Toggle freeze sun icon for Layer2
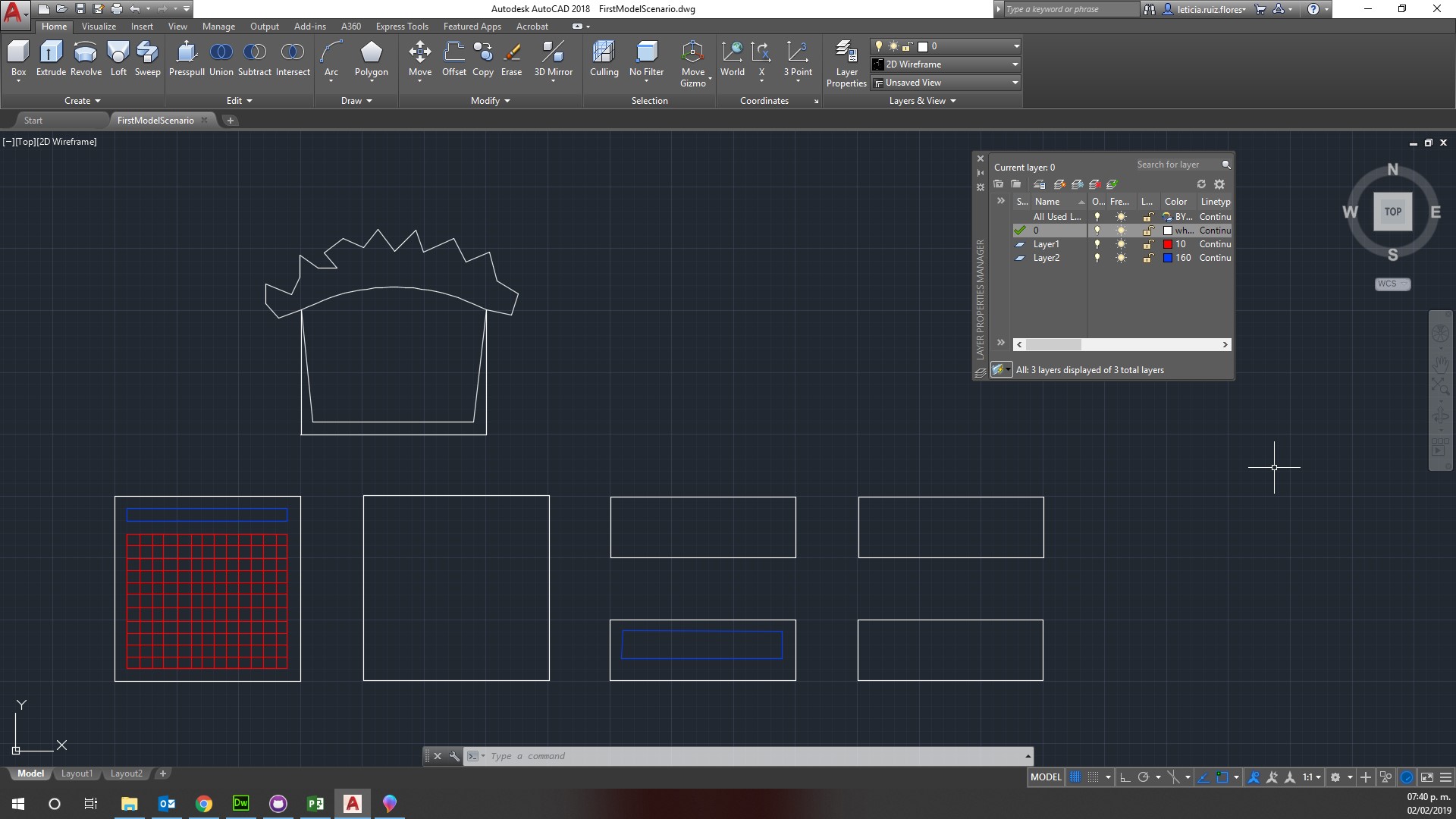Screen dimensions: 1456x819 click(1121, 258)
